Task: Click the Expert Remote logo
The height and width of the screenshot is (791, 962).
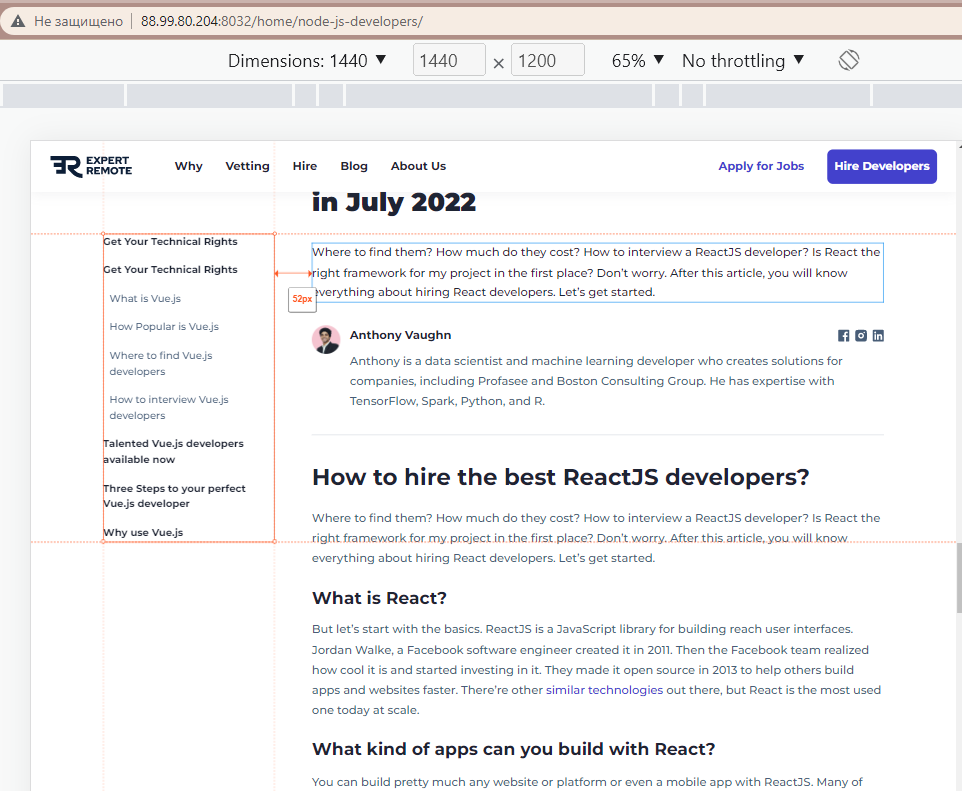Action: [91, 166]
